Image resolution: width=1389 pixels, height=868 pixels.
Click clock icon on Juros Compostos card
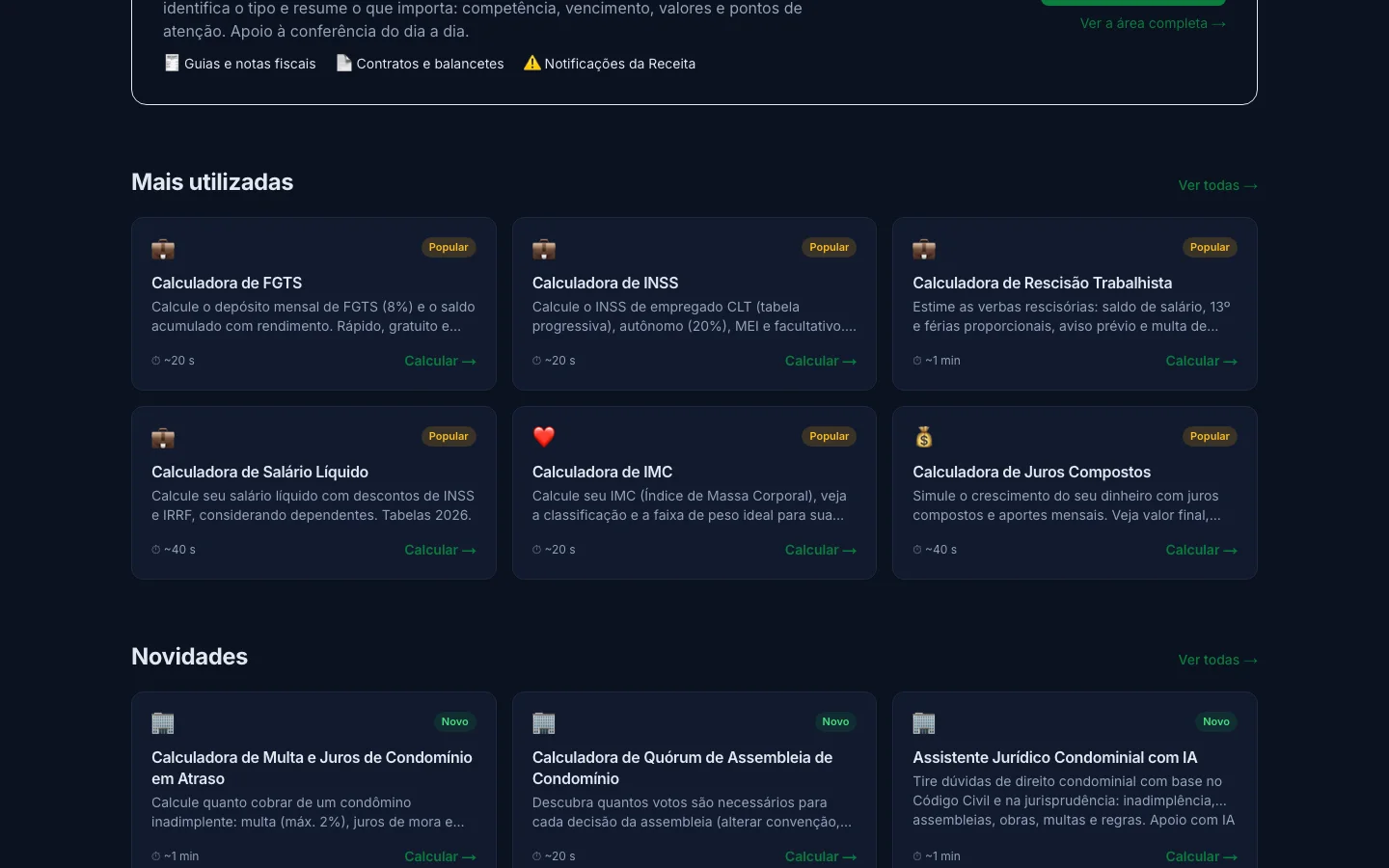click(917, 550)
